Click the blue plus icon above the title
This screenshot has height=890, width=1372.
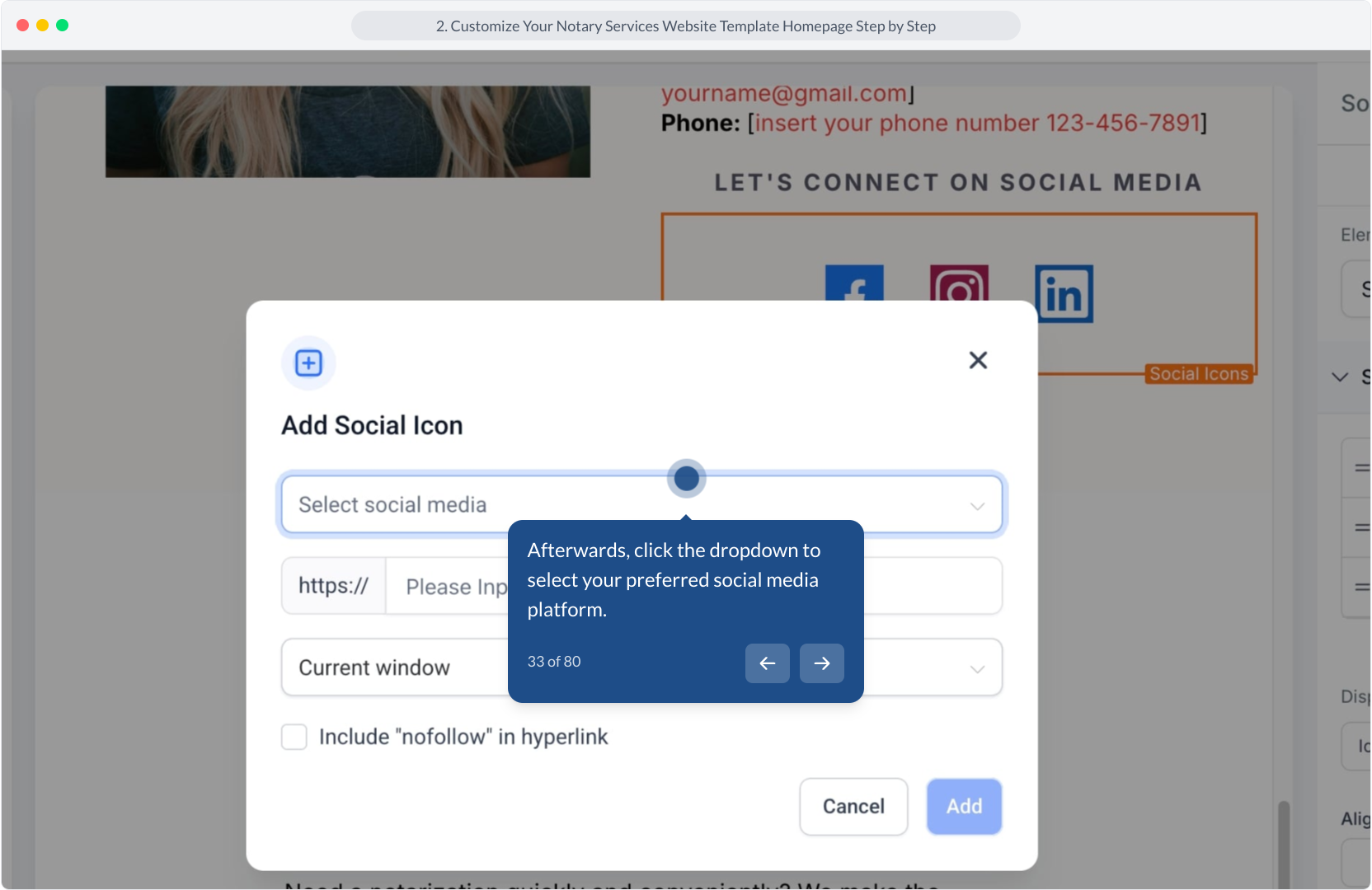[309, 363]
